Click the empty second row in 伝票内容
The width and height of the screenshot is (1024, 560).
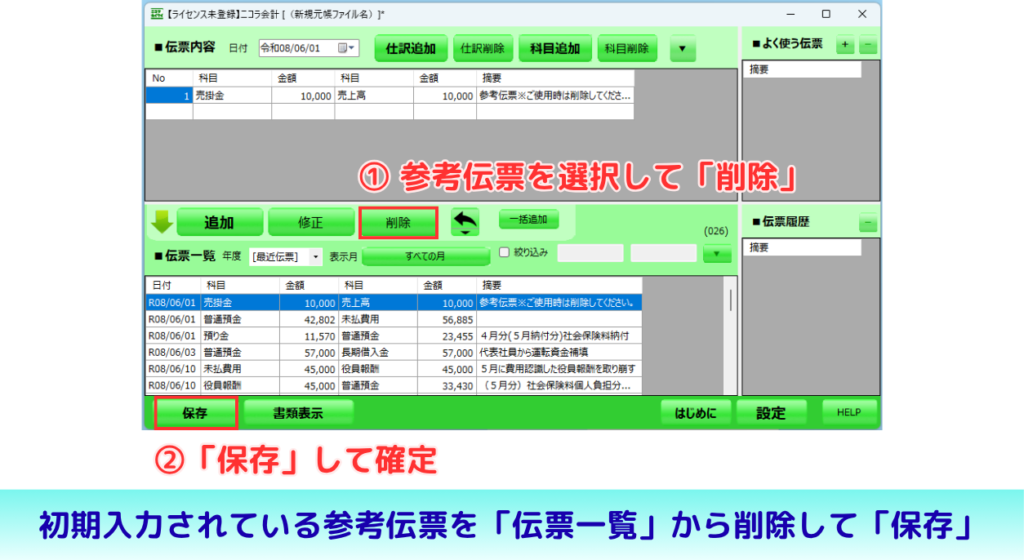[390, 112]
